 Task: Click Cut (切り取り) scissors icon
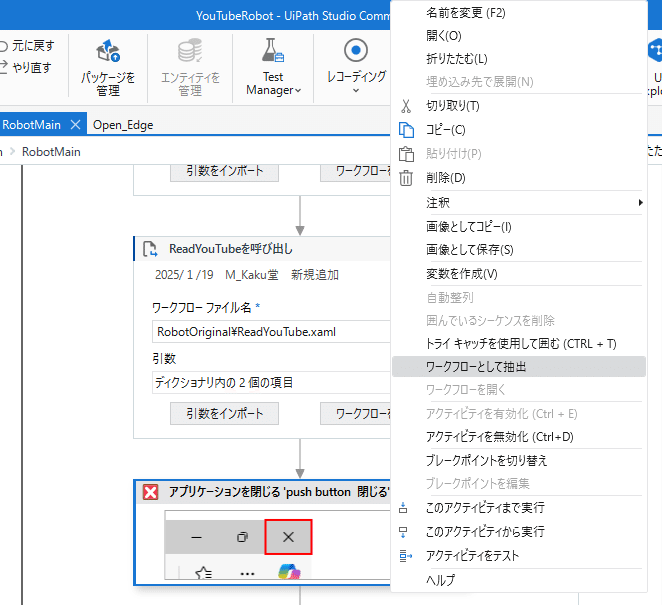point(406,106)
